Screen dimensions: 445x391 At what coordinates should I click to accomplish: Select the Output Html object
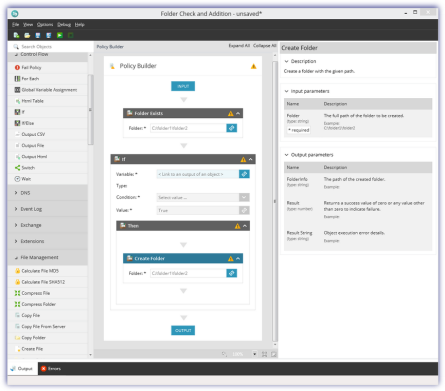coord(48,157)
